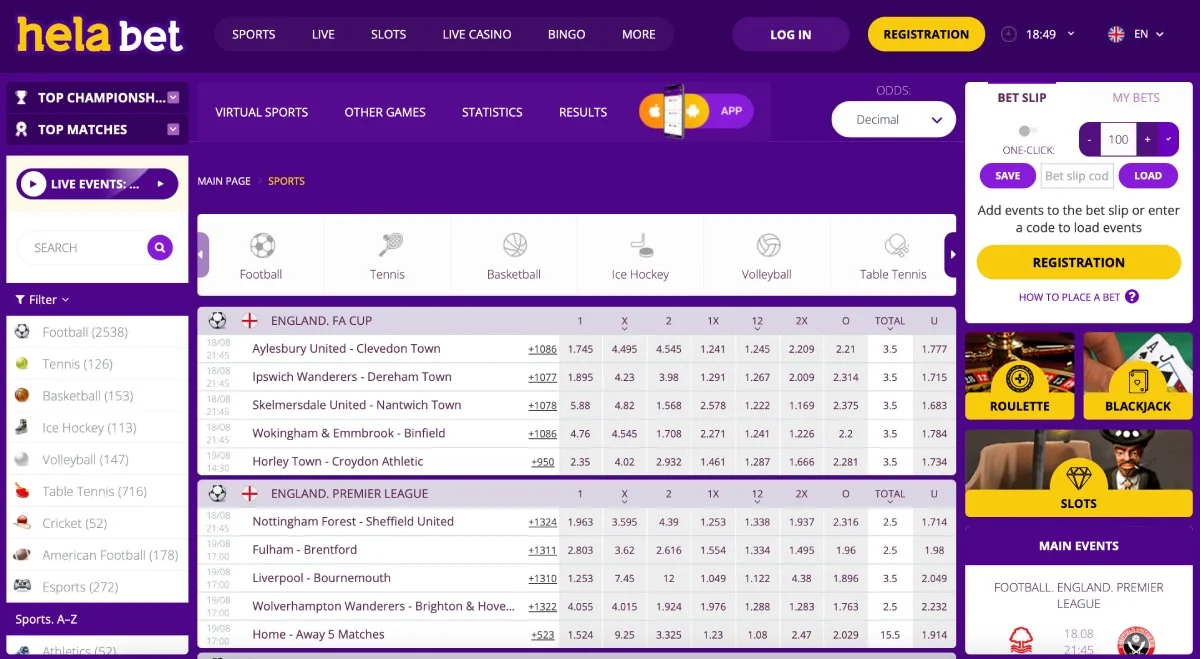Click the Save bet slip button
Viewport: 1200px width, 659px height.
(x=1008, y=176)
